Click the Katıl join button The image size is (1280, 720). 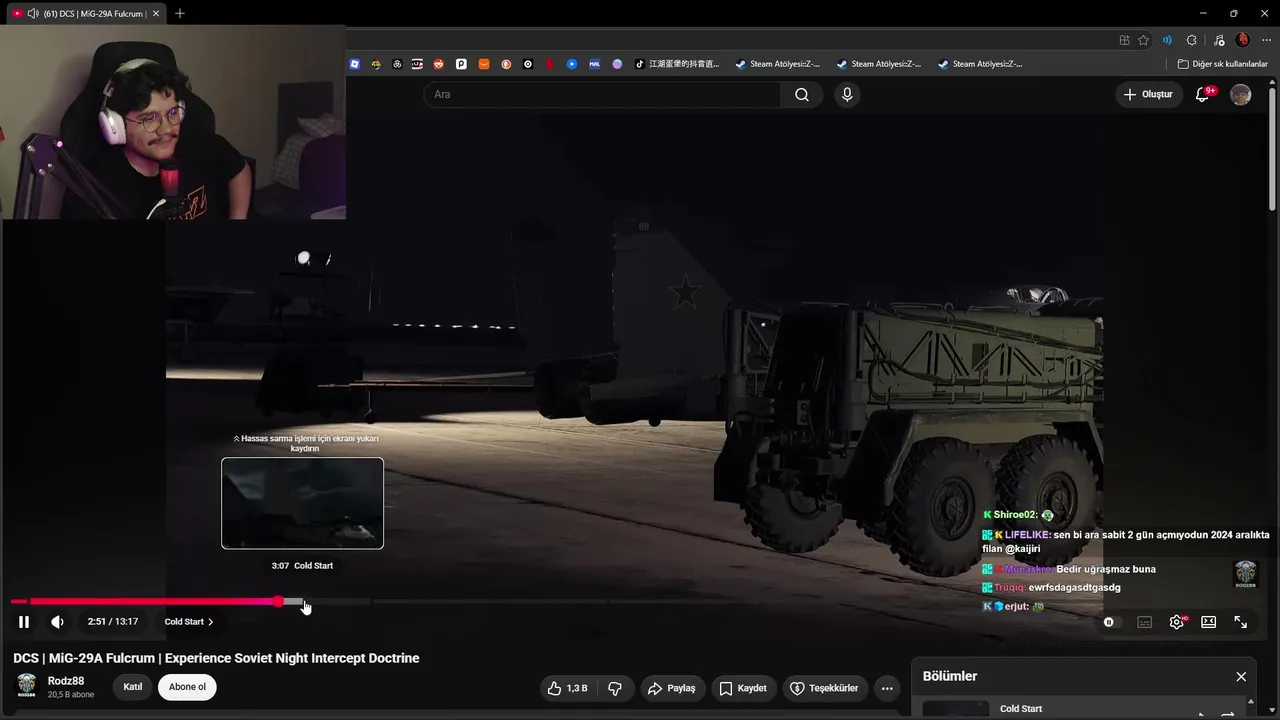(x=133, y=687)
